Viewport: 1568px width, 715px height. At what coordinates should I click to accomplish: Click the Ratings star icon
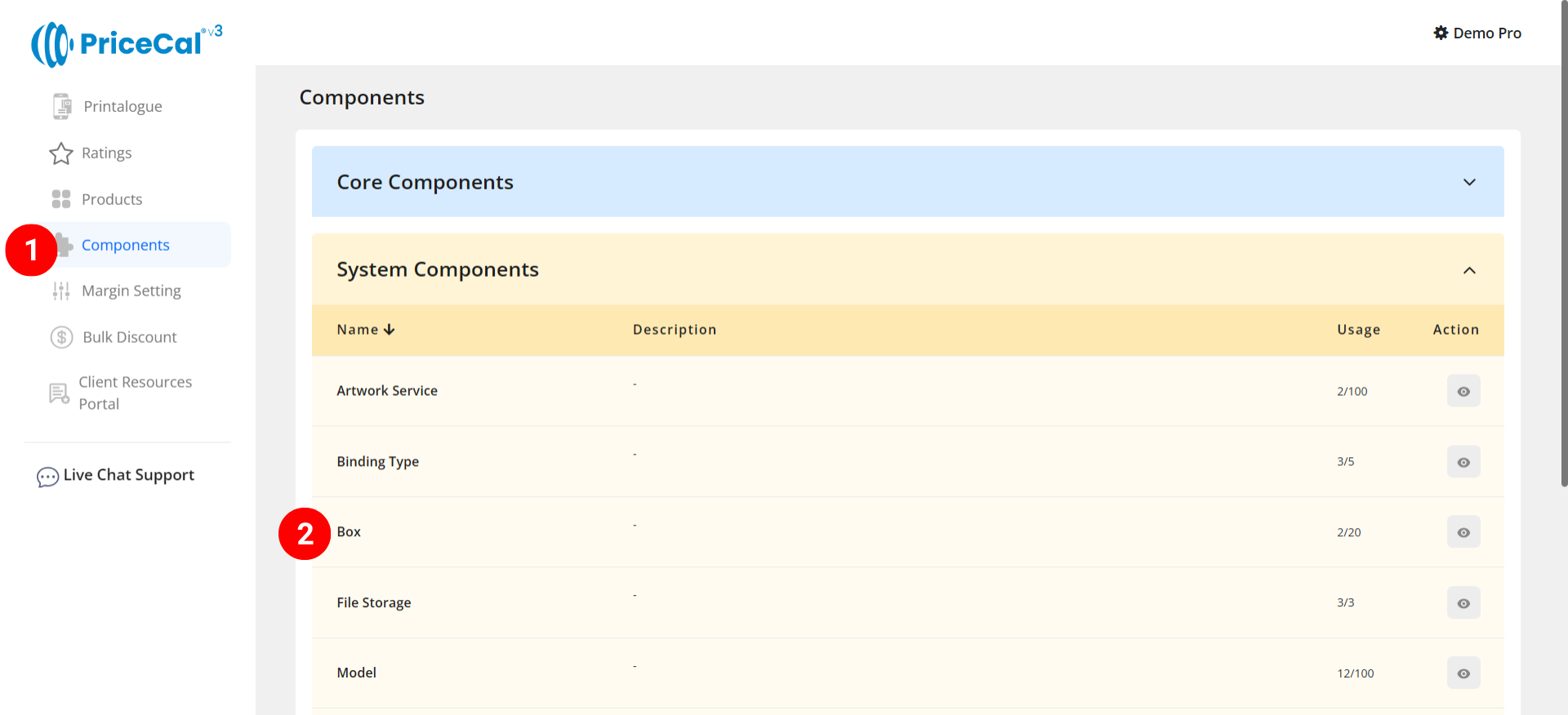[x=61, y=153]
